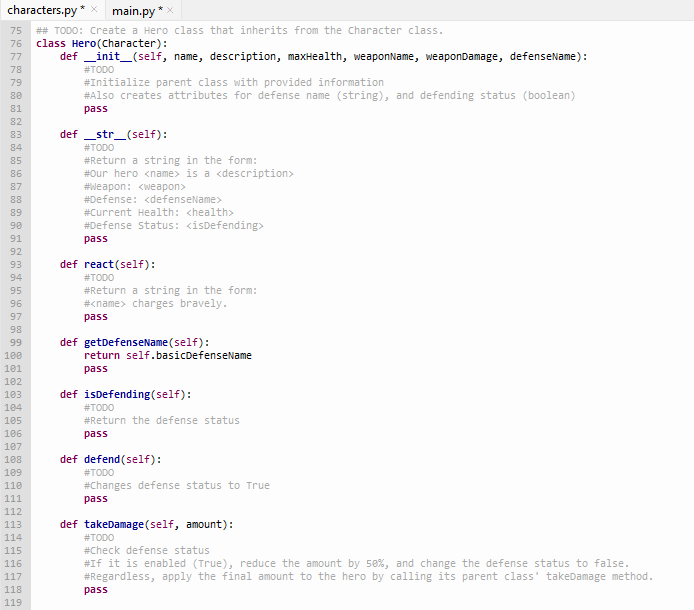Switch to the characters.py tab
Image resolution: width=694 pixels, height=610 pixels.
(x=42, y=10)
